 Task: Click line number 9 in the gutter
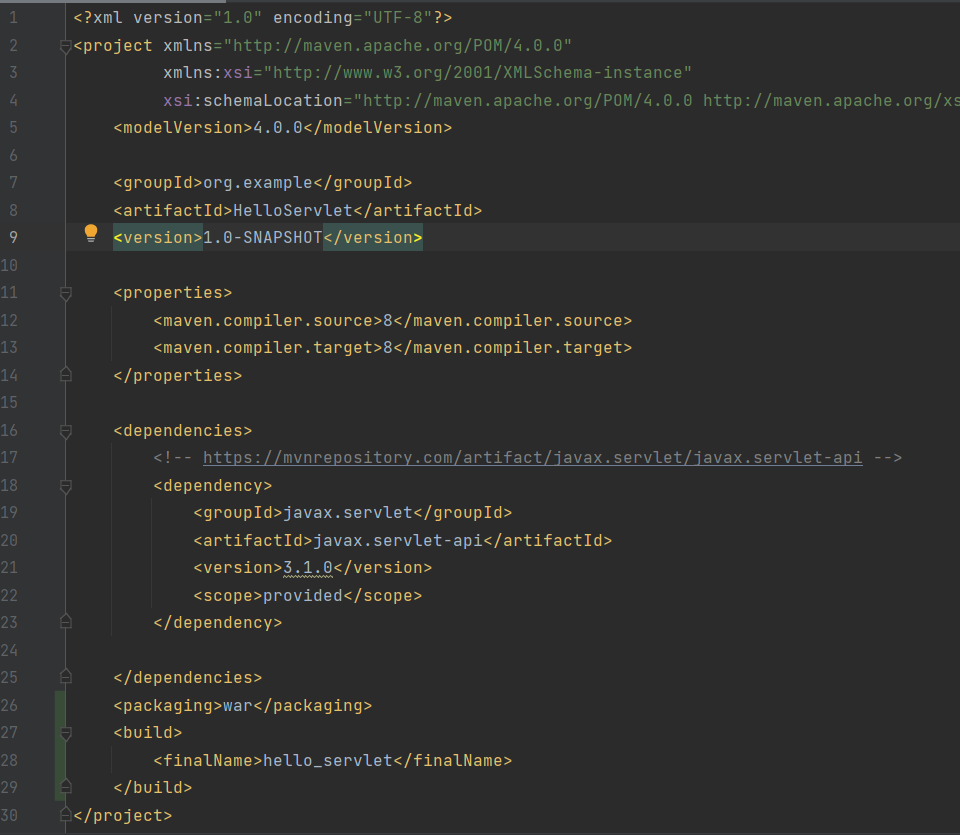13,238
